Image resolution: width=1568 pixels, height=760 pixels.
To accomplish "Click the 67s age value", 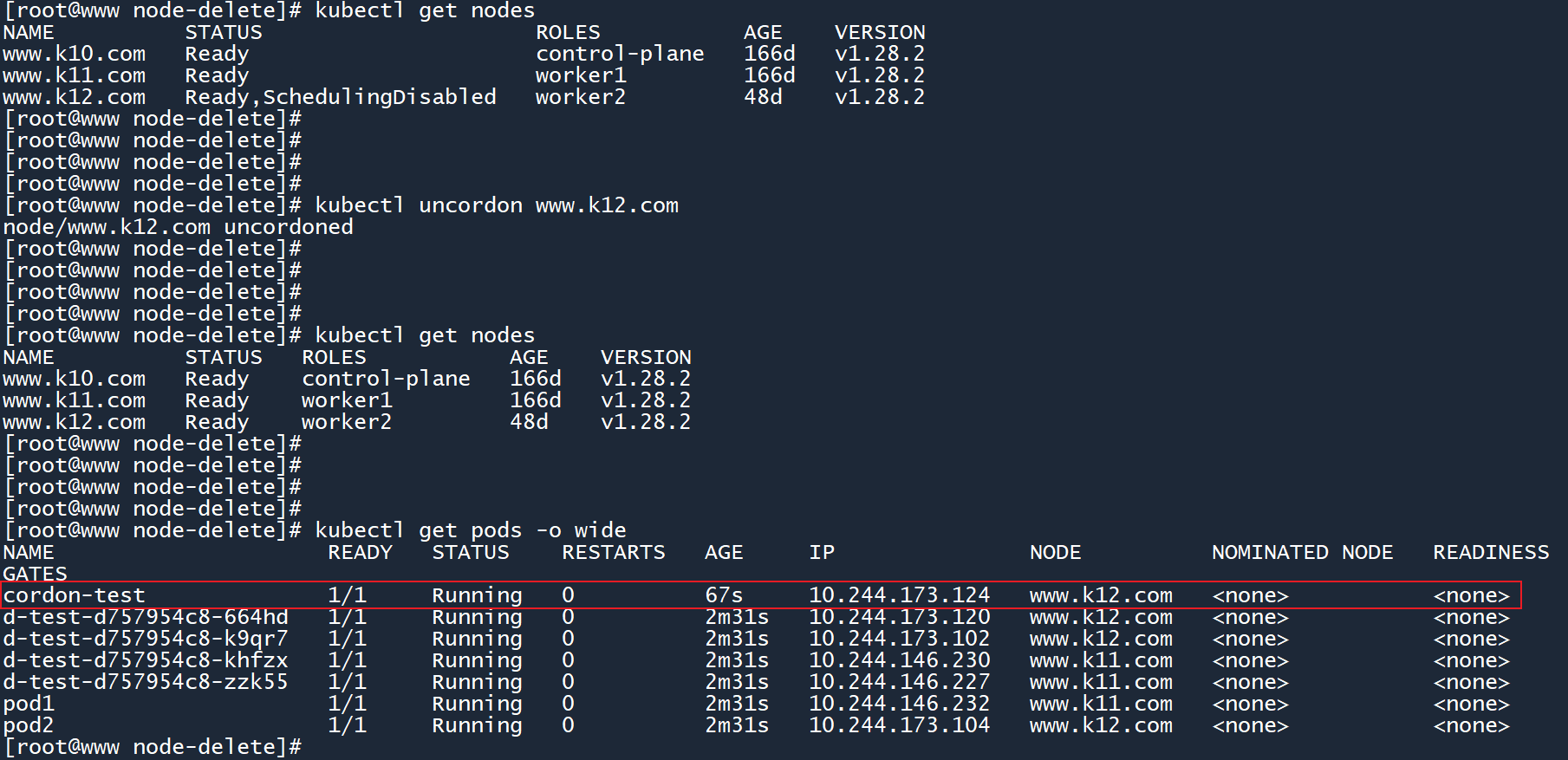I will pyautogui.click(x=724, y=595).
